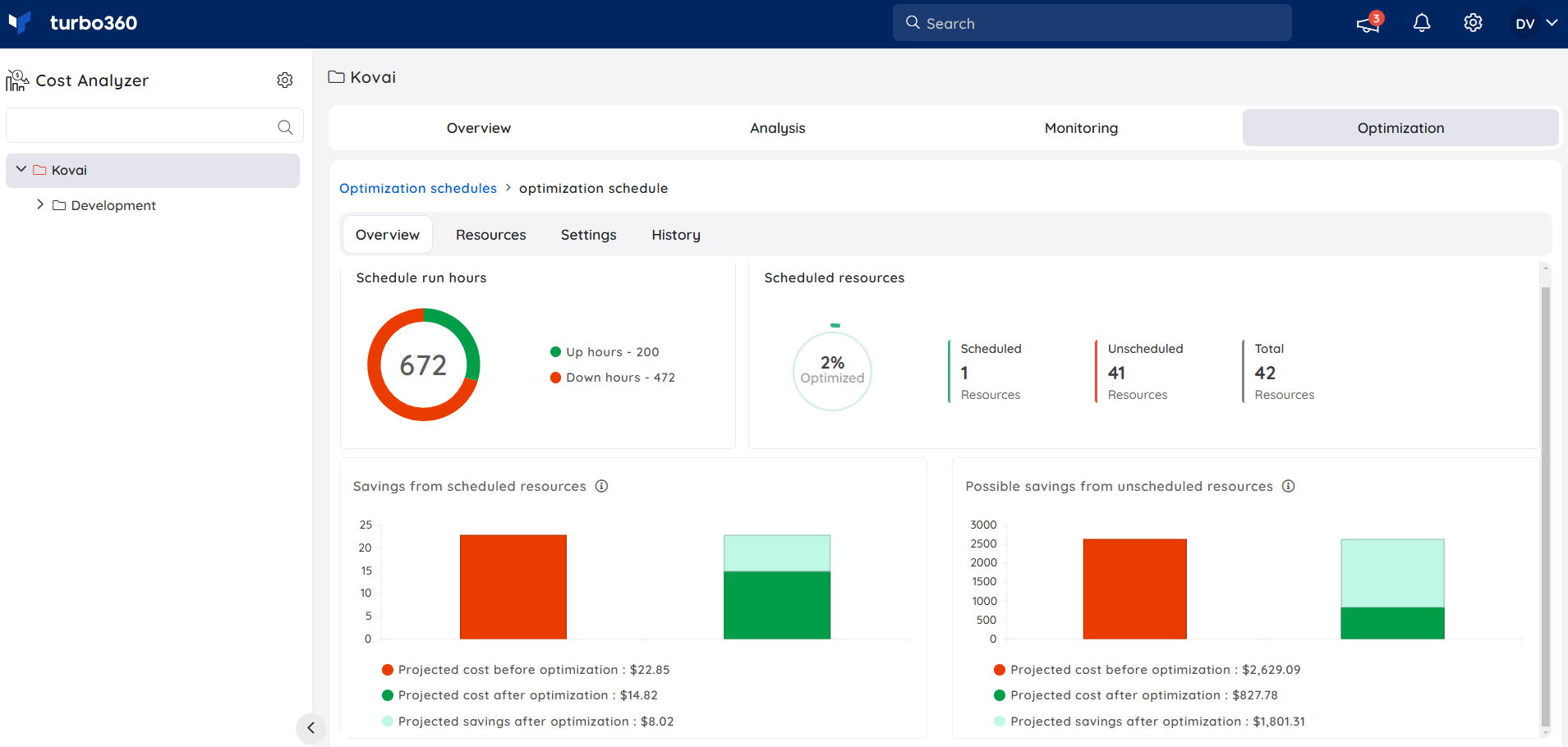Open the notifications bell
Screen dimensions: 1568x747
click(x=1422, y=23)
